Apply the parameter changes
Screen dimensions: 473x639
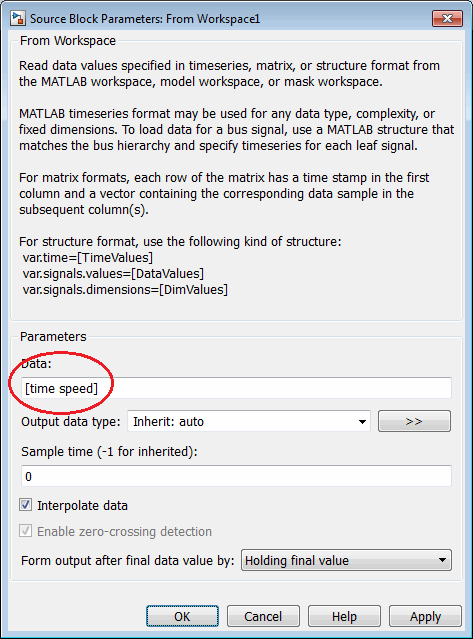425,616
